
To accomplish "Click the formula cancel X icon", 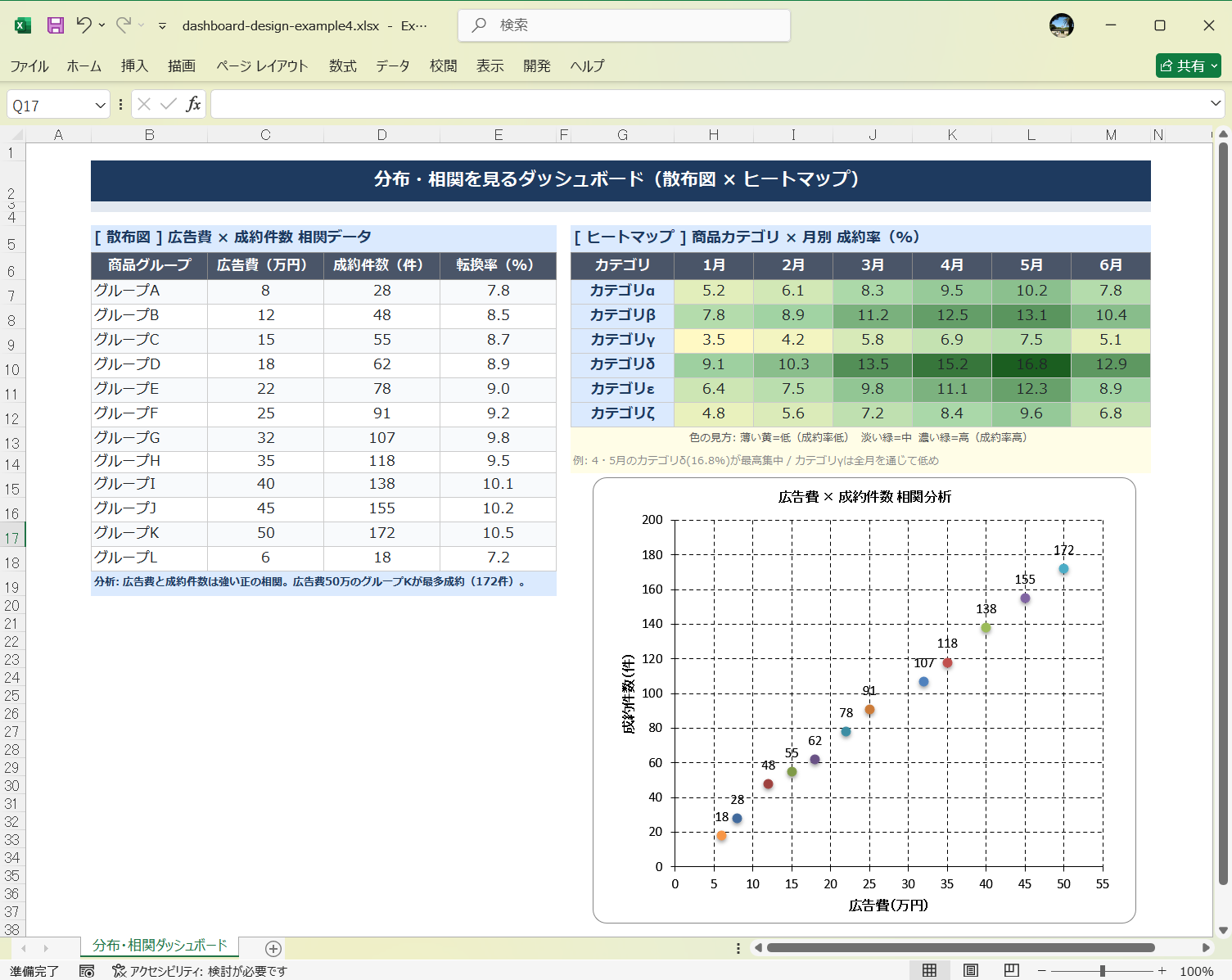I will point(144,104).
